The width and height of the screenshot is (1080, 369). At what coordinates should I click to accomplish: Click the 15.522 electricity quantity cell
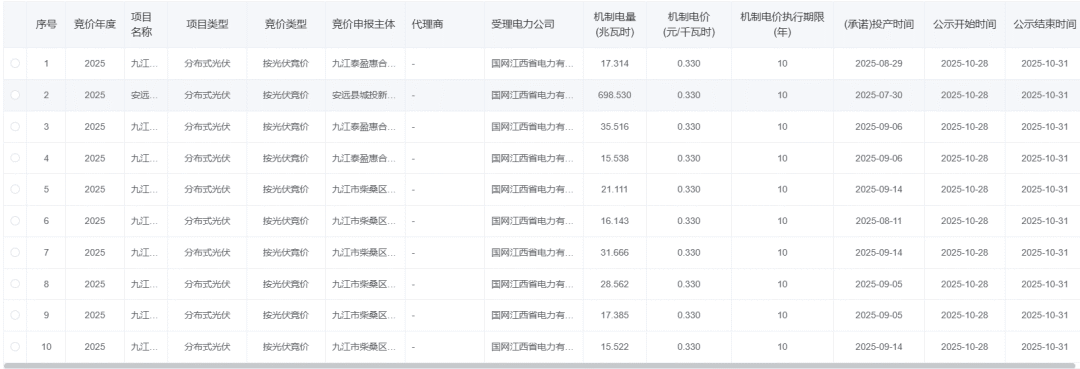pyautogui.click(x=614, y=347)
